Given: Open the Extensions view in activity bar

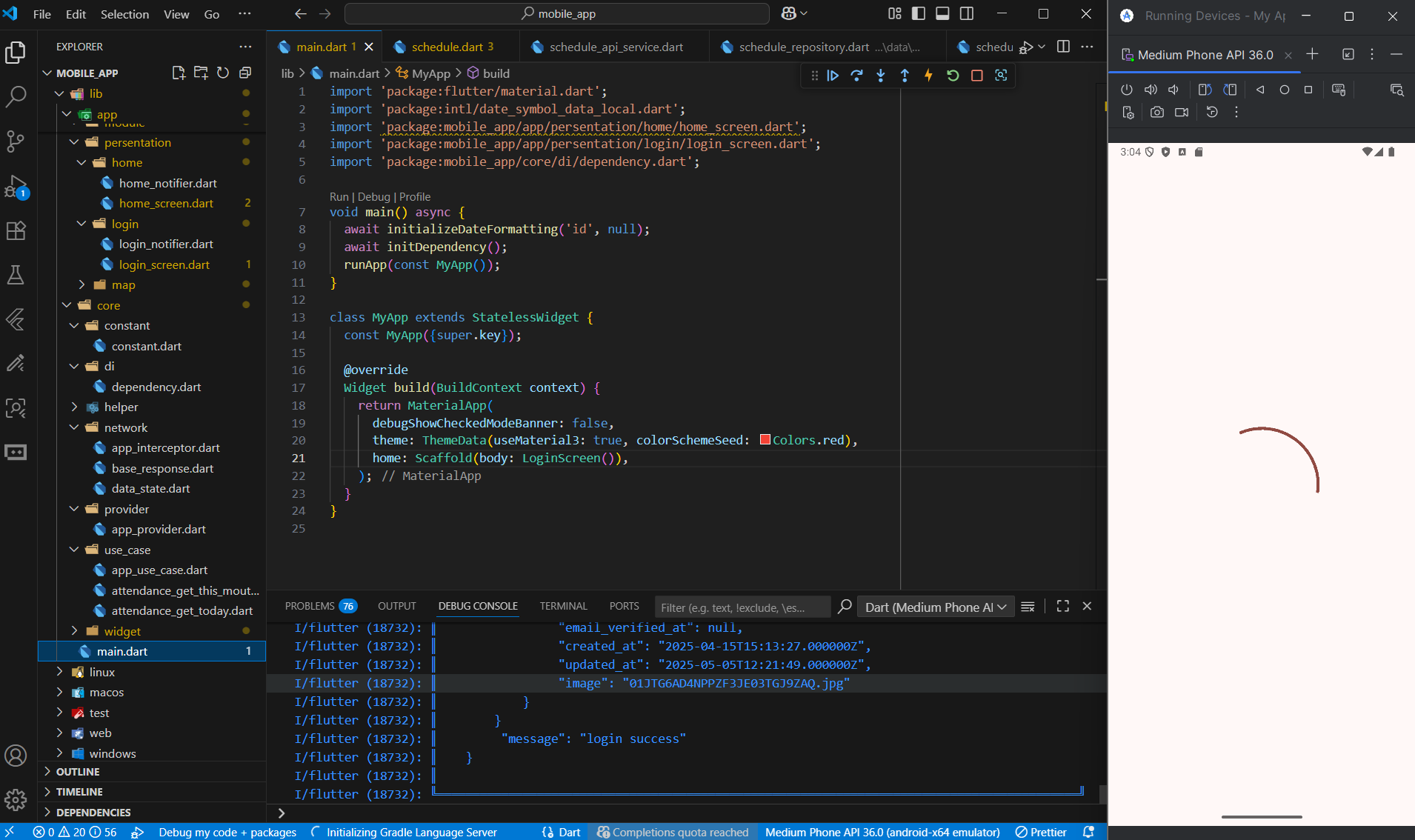Looking at the screenshot, I should (16, 230).
